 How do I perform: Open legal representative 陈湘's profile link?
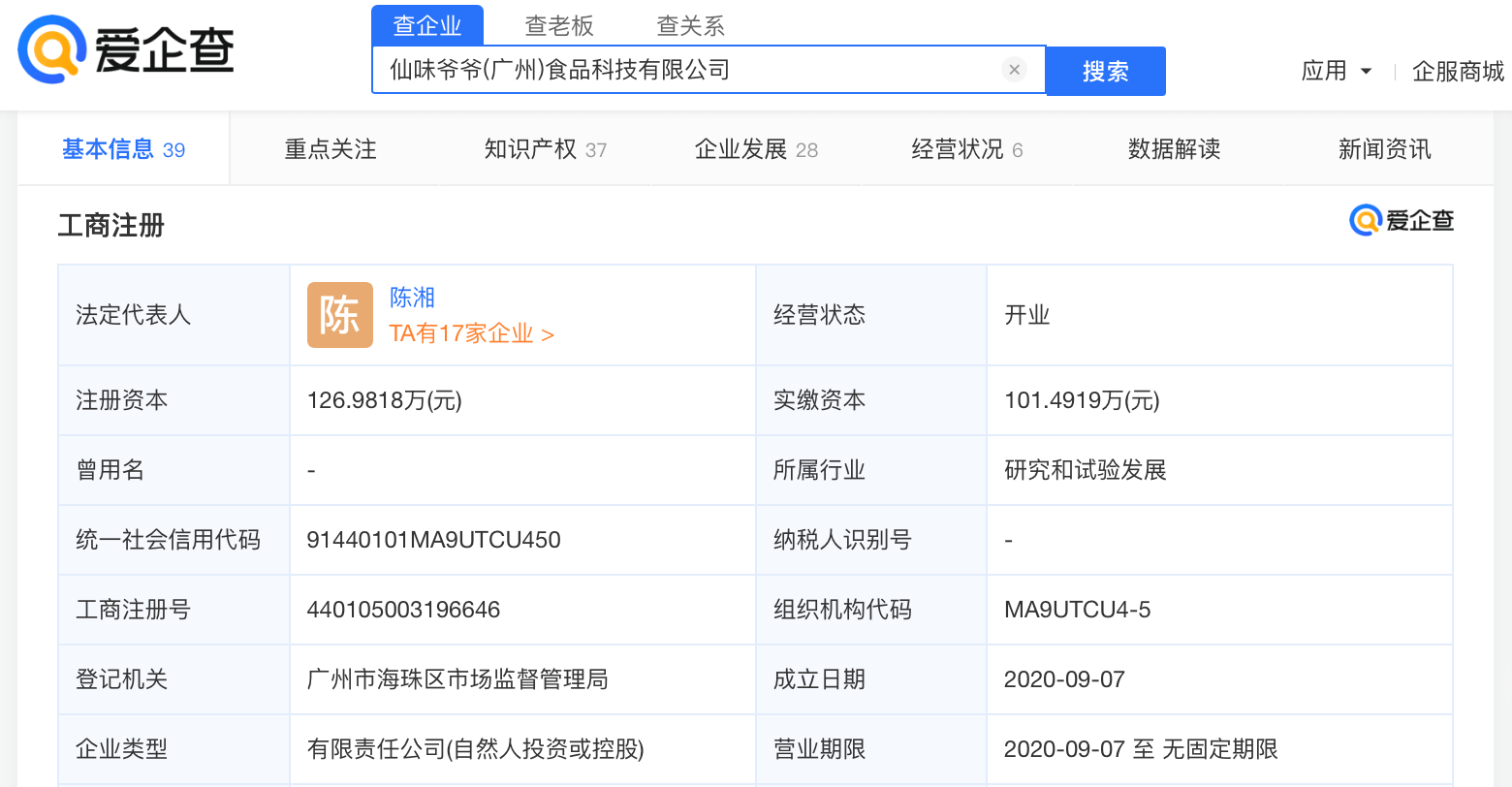pos(412,298)
